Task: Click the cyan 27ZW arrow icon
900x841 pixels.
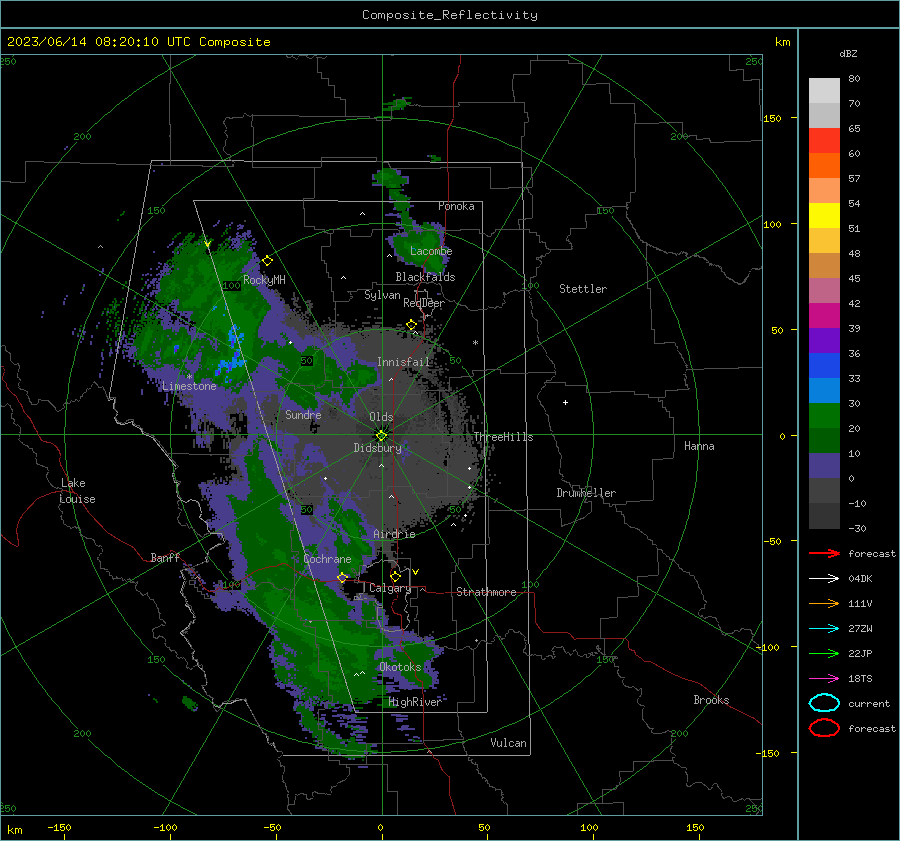Action: [824, 629]
